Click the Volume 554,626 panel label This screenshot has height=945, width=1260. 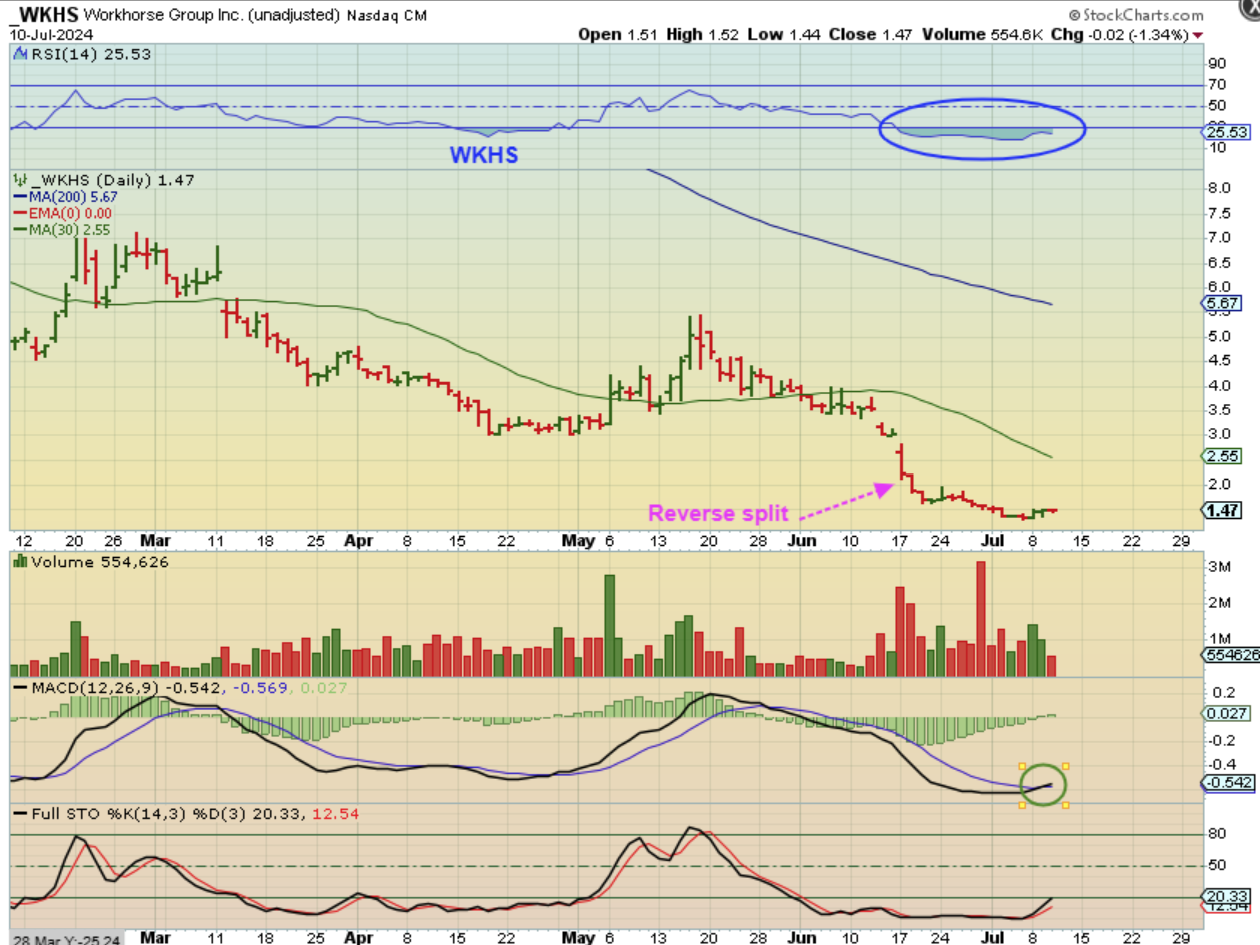point(99,563)
